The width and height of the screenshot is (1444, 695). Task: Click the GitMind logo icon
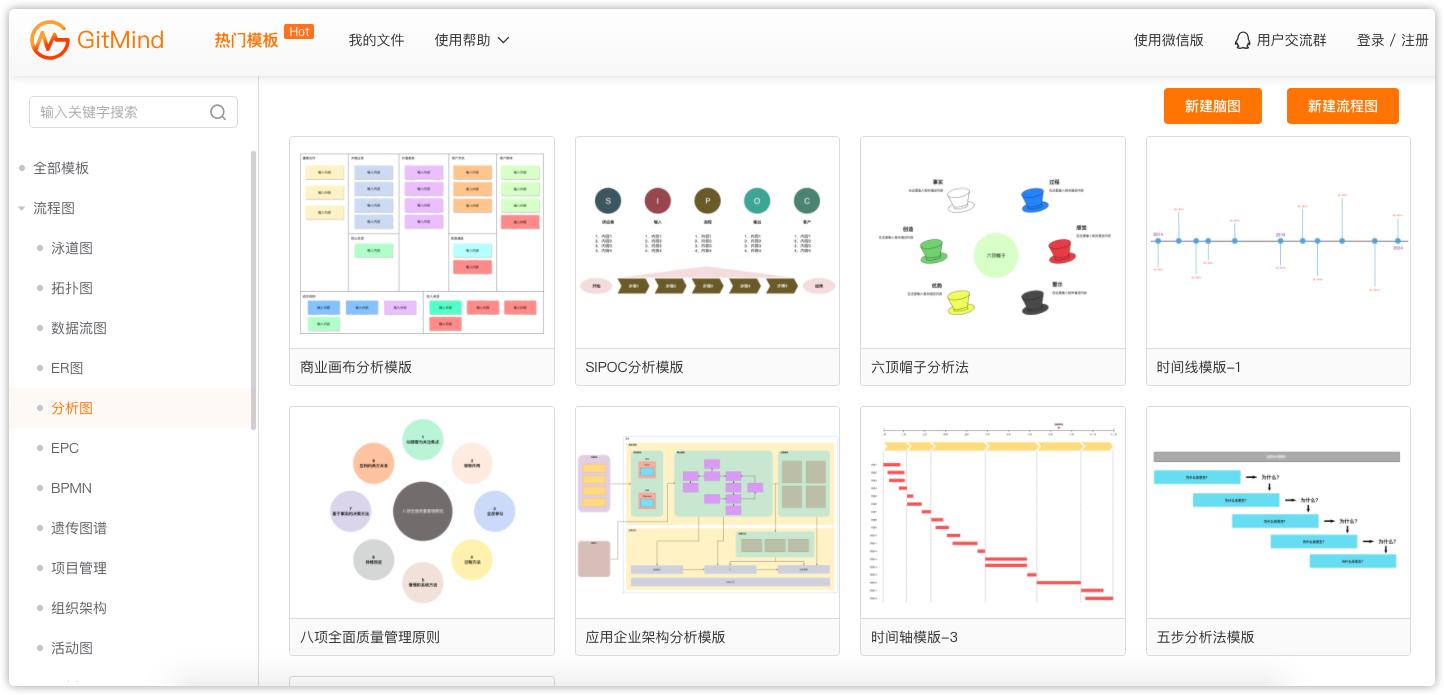point(48,40)
